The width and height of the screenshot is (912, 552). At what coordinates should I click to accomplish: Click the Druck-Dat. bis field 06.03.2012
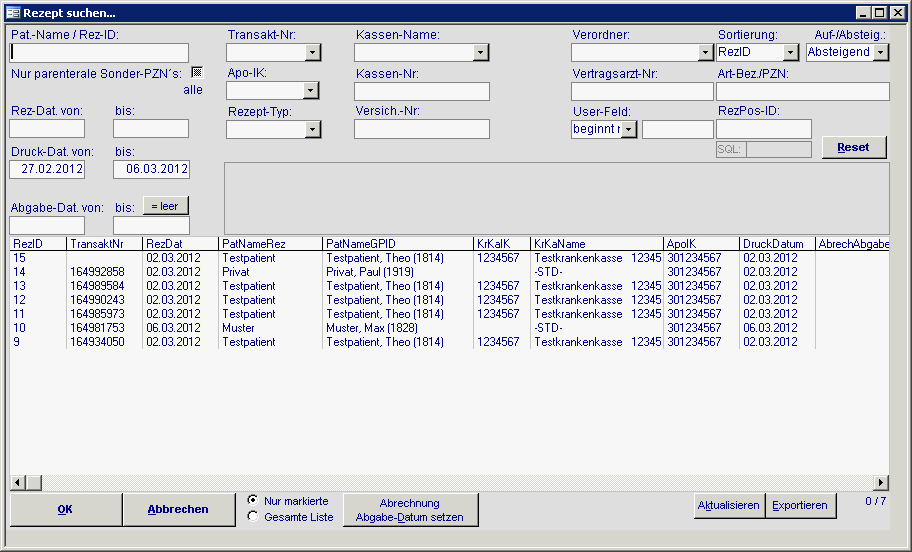(x=151, y=169)
